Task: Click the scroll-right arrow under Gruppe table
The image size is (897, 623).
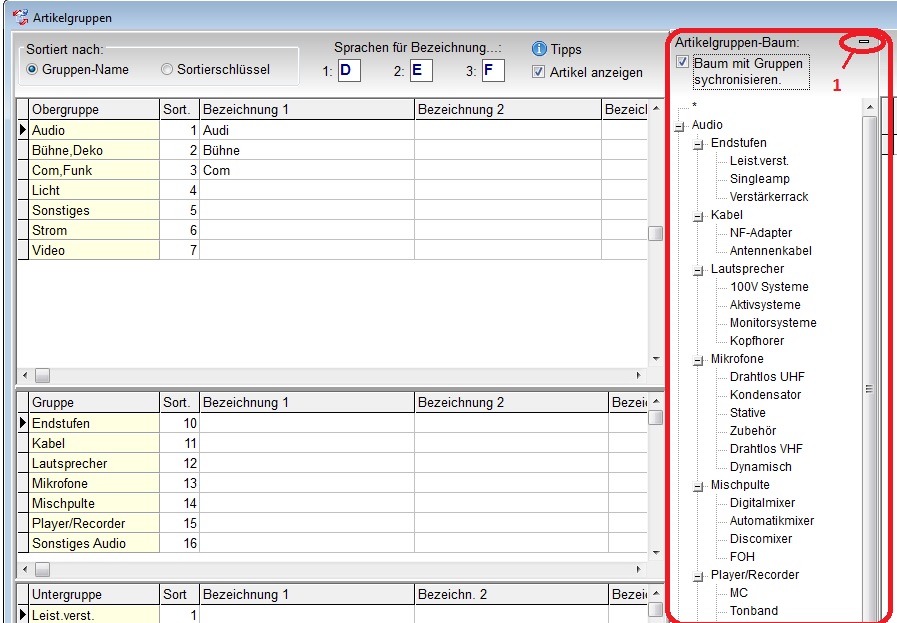Action: pos(638,569)
